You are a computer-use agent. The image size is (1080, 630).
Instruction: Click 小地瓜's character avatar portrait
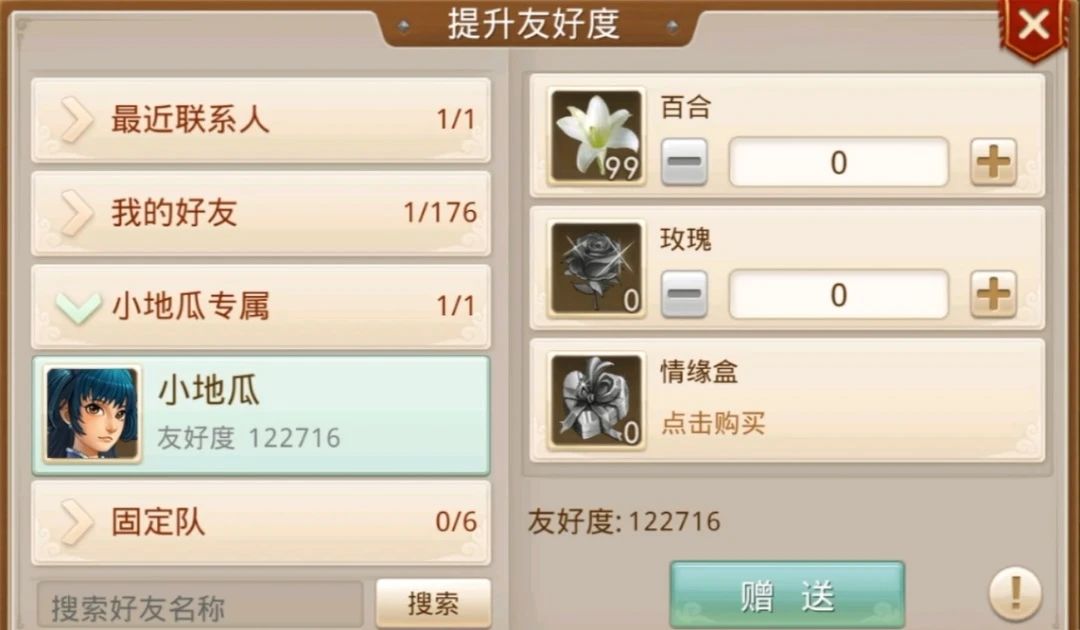coord(92,414)
